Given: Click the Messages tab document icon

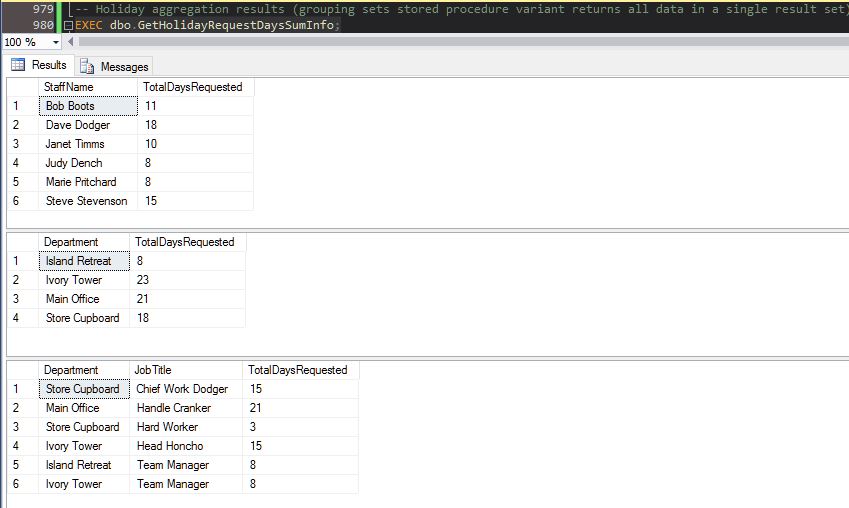Looking at the screenshot, I should [x=87, y=67].
